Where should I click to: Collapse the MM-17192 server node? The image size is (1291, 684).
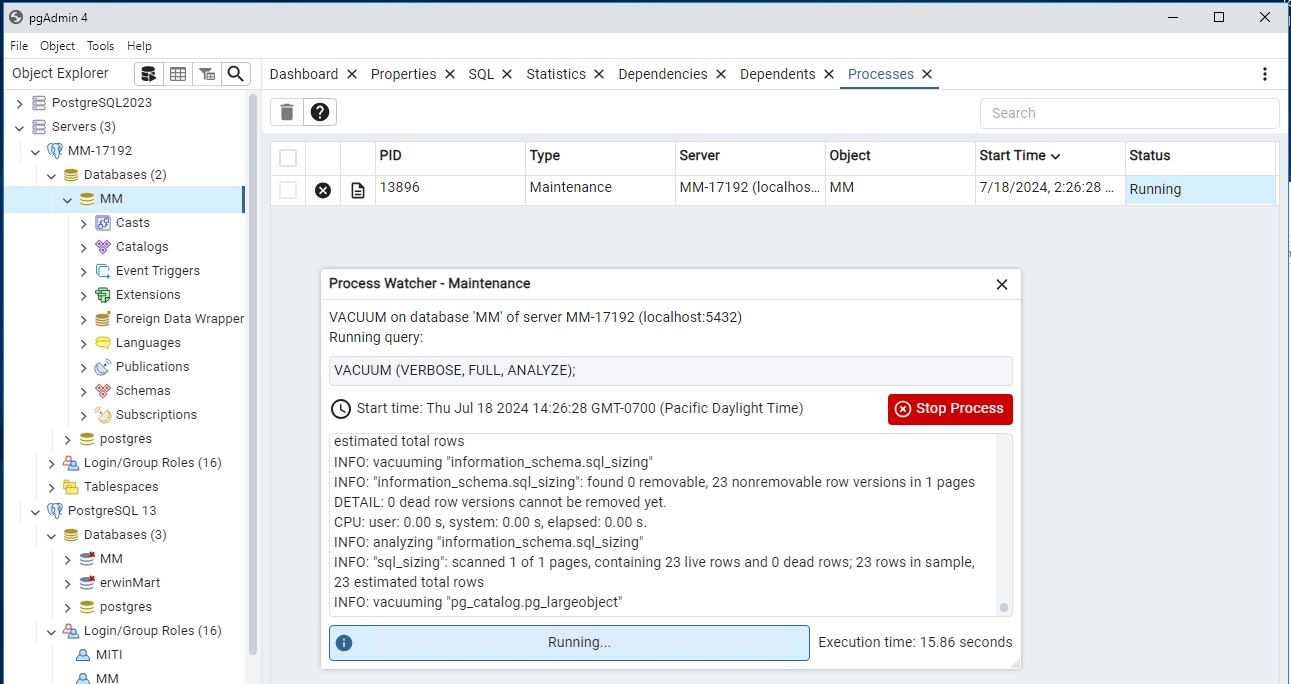36,151
